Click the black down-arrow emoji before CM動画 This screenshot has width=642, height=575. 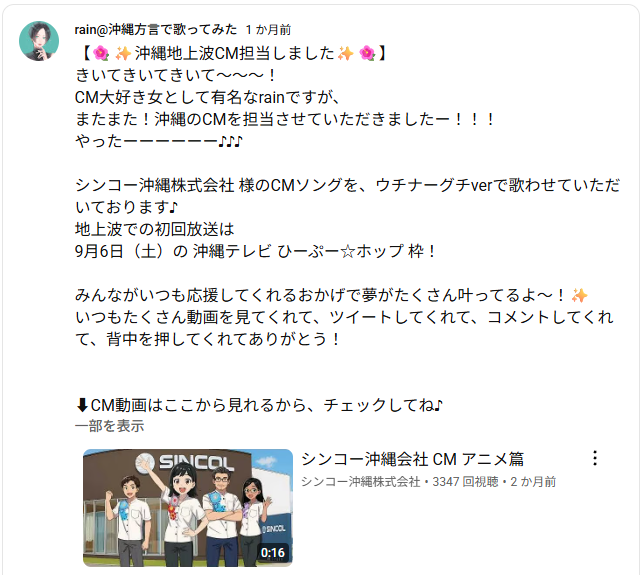coord(82,405)
